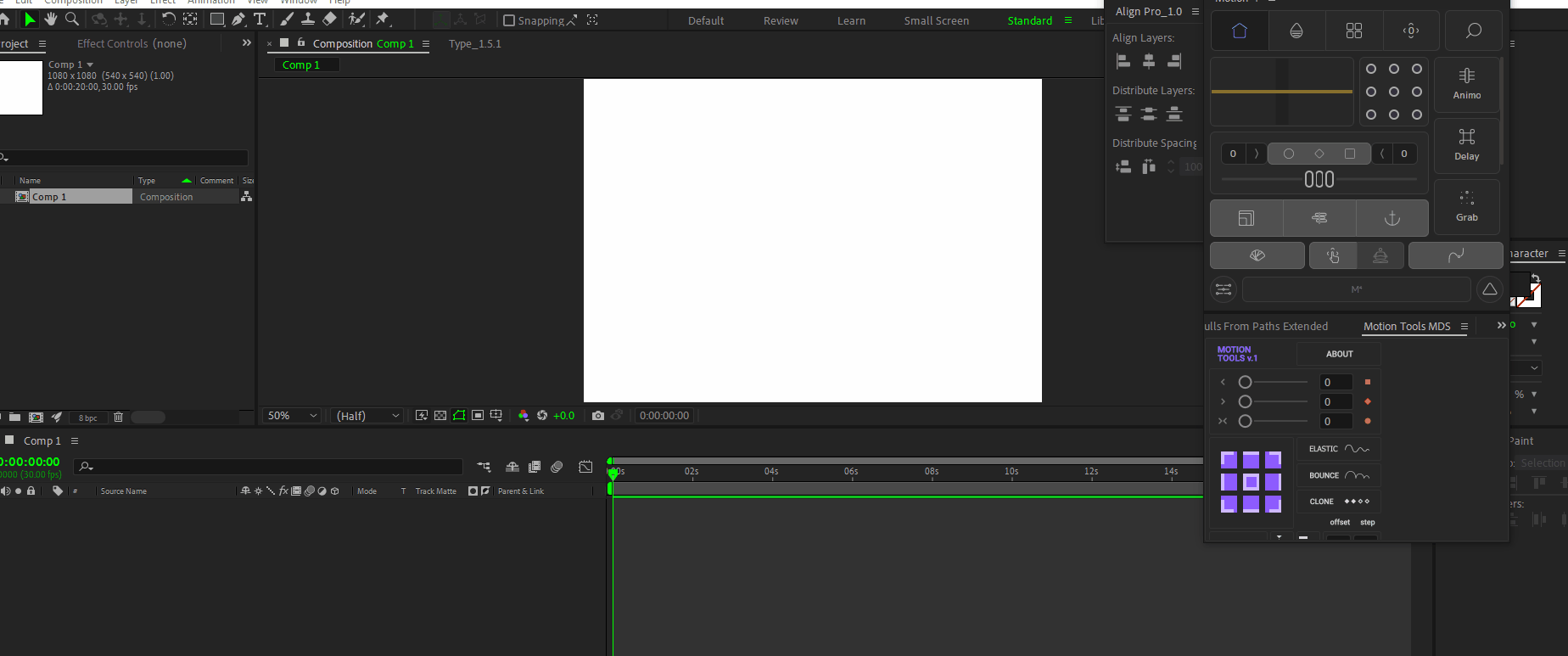The height and width of the screenshot is (656, 1568).
Task: Click the ELASTIC button
Action: tap(1339, 449)
